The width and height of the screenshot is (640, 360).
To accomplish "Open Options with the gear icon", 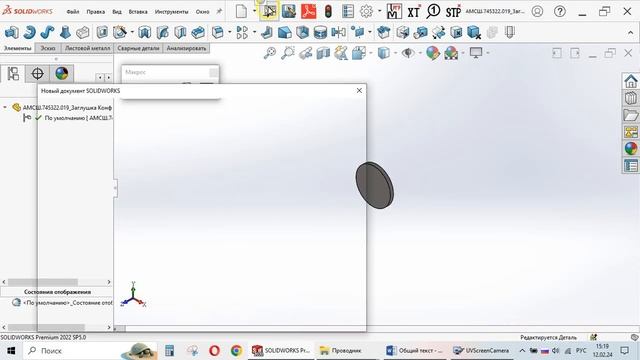I will (x=366, y=11).
